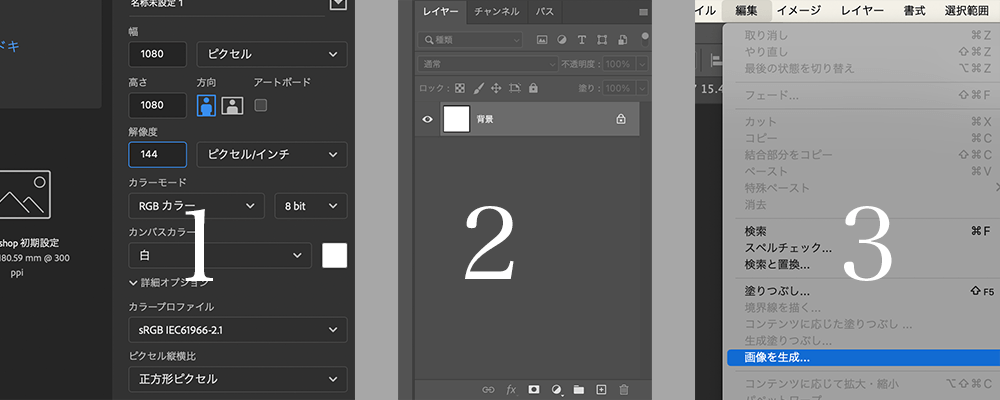Create a new layer with plus icon

coord(601,389)
